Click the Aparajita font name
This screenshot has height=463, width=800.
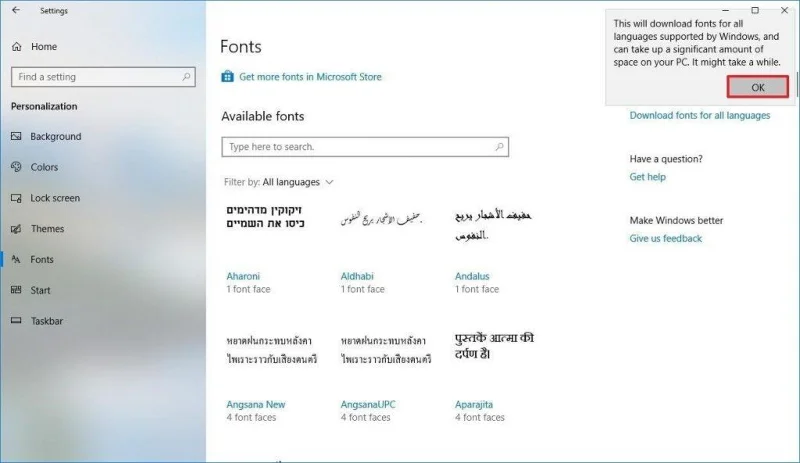[x=474, y=404]
